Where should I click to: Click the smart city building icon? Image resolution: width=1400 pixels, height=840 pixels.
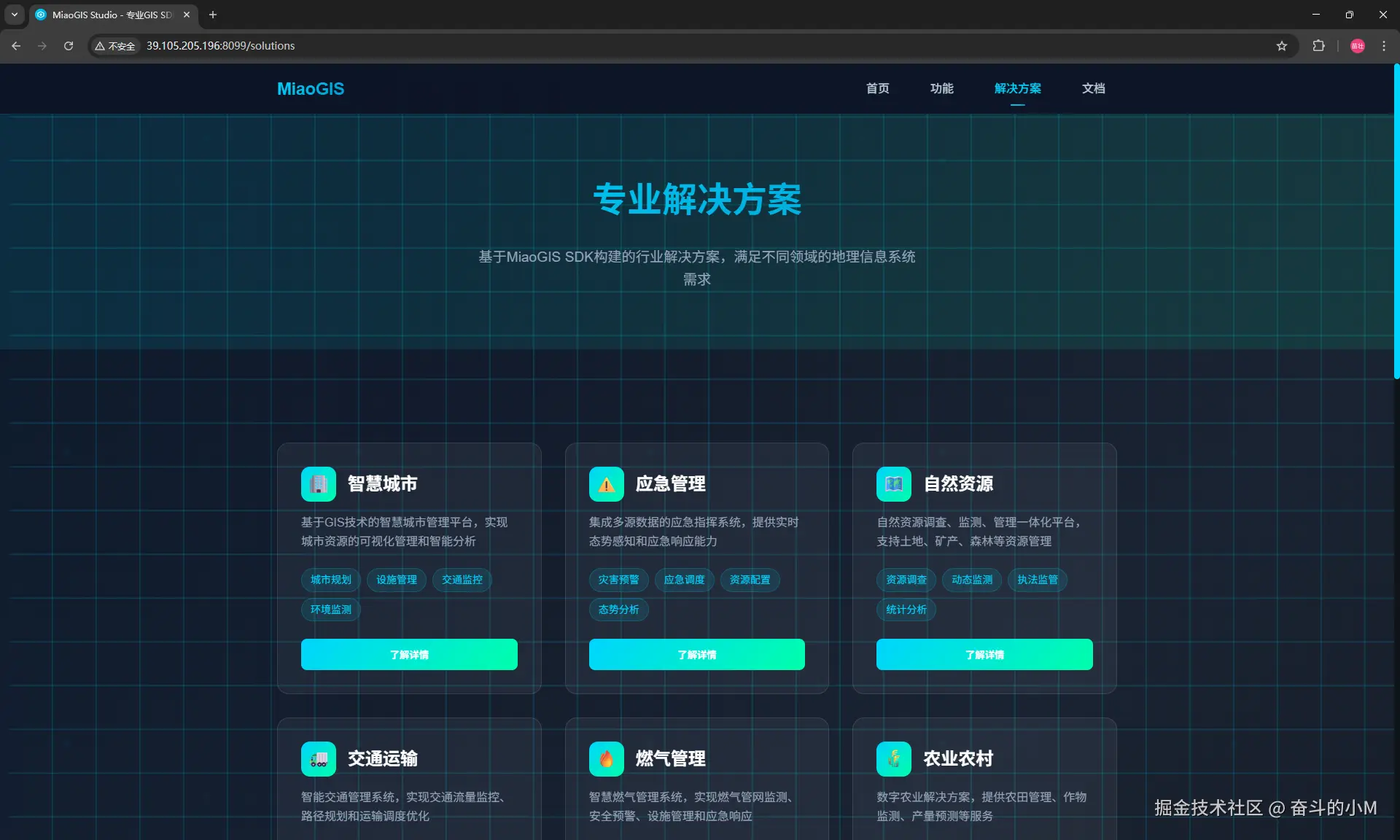319,484
